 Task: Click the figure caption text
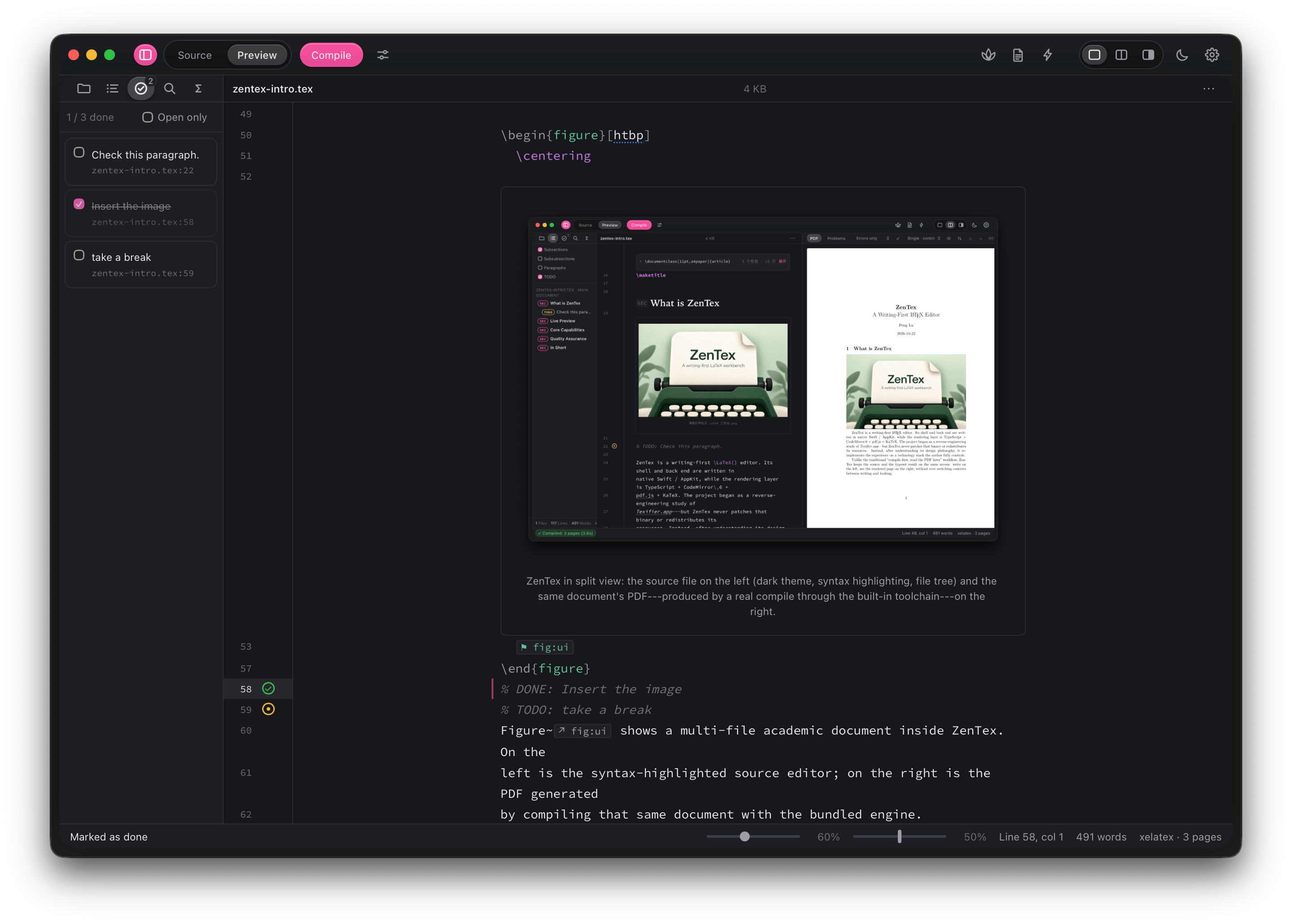[762, 596]
